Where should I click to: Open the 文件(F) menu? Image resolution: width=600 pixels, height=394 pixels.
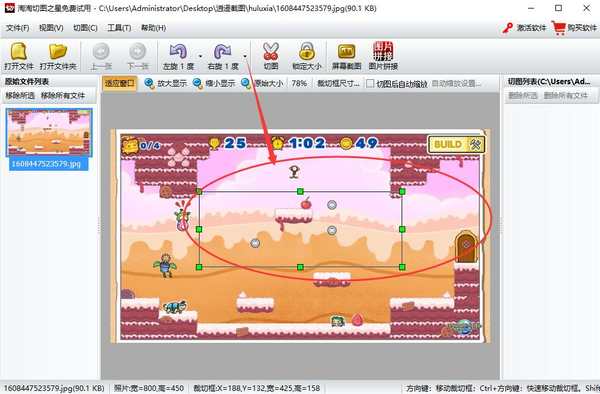(x=17, y=28)
